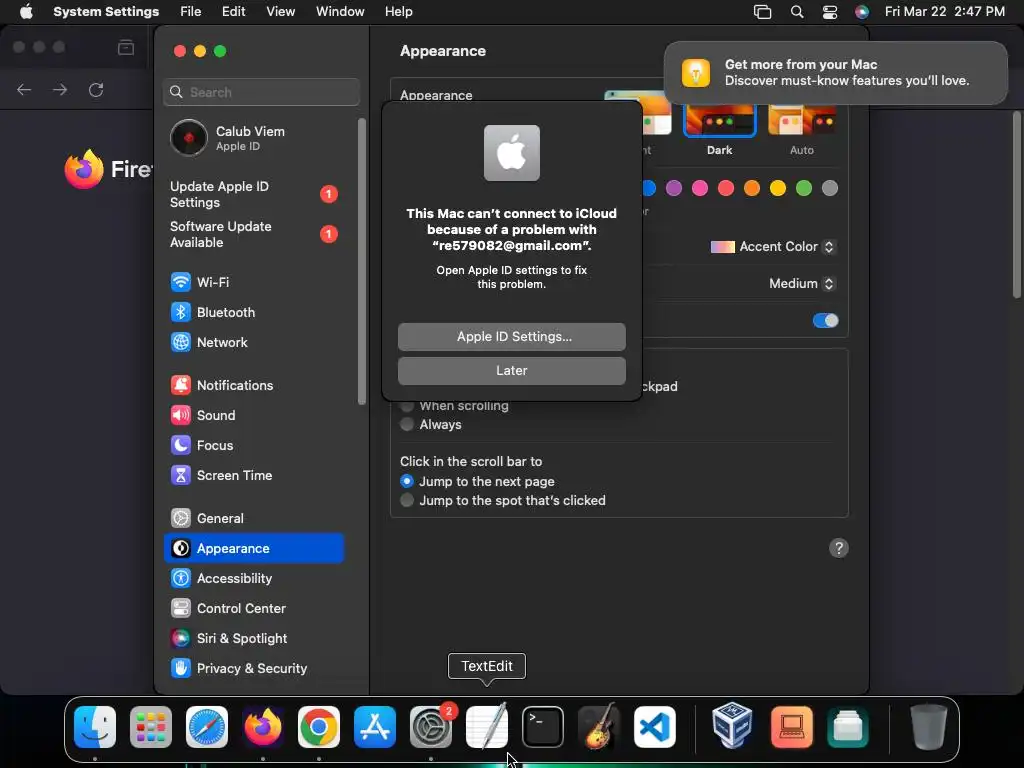
Task: Open TextEdit from the Dock
Action: point(487,727)
